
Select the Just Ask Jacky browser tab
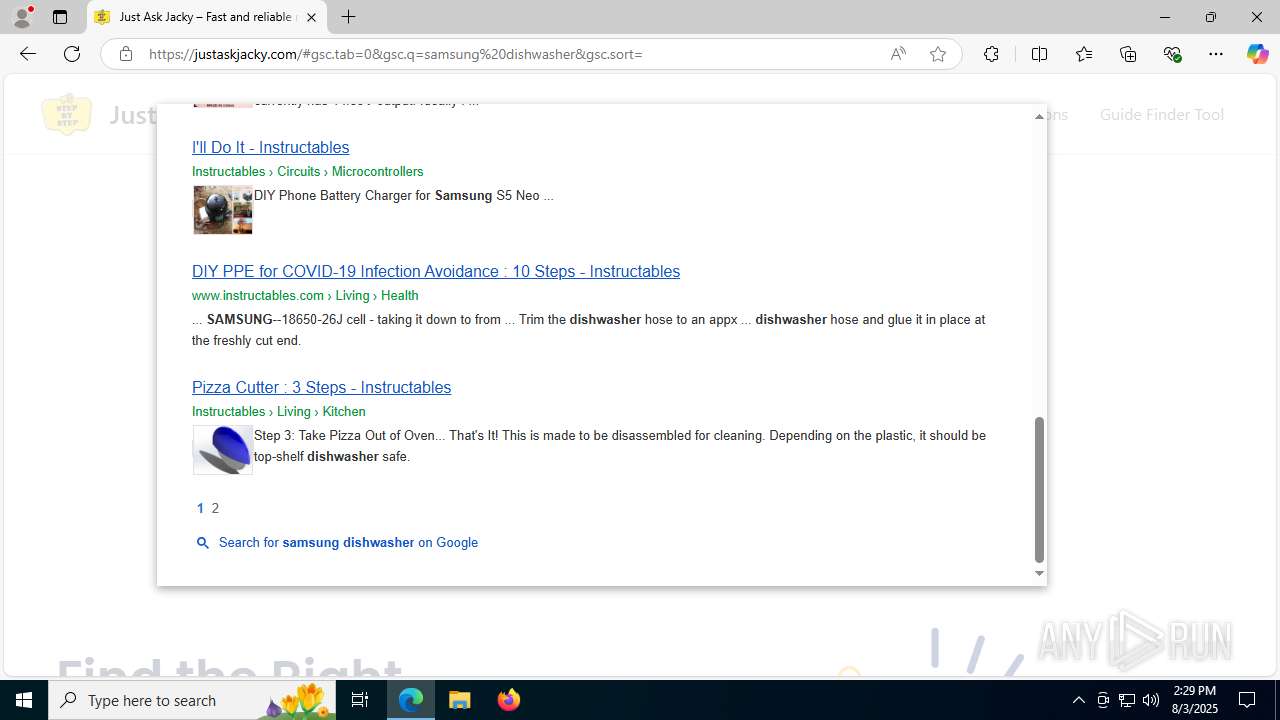click(x=207, y=17)
